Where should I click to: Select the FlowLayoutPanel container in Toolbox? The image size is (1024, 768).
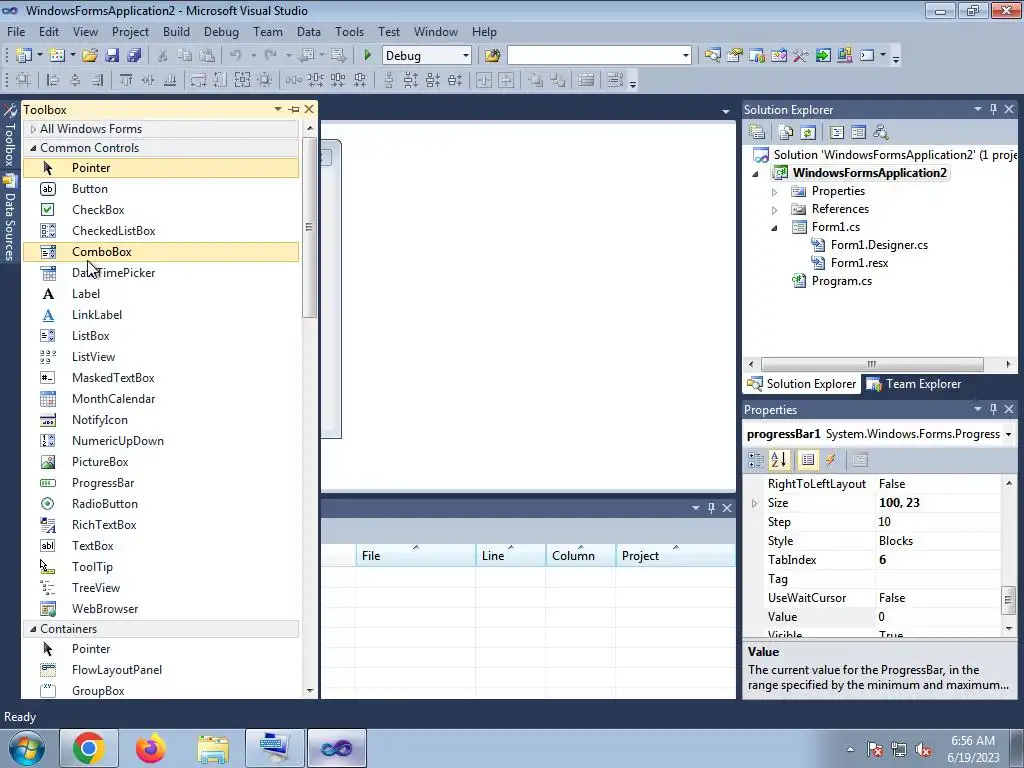[x=161, y=669]
